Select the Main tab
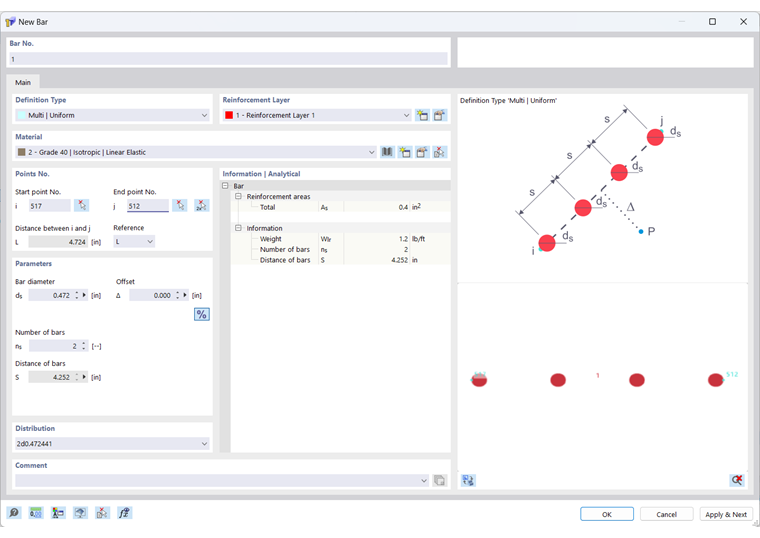Screen dimensions: 760x538 pos(23,82)
